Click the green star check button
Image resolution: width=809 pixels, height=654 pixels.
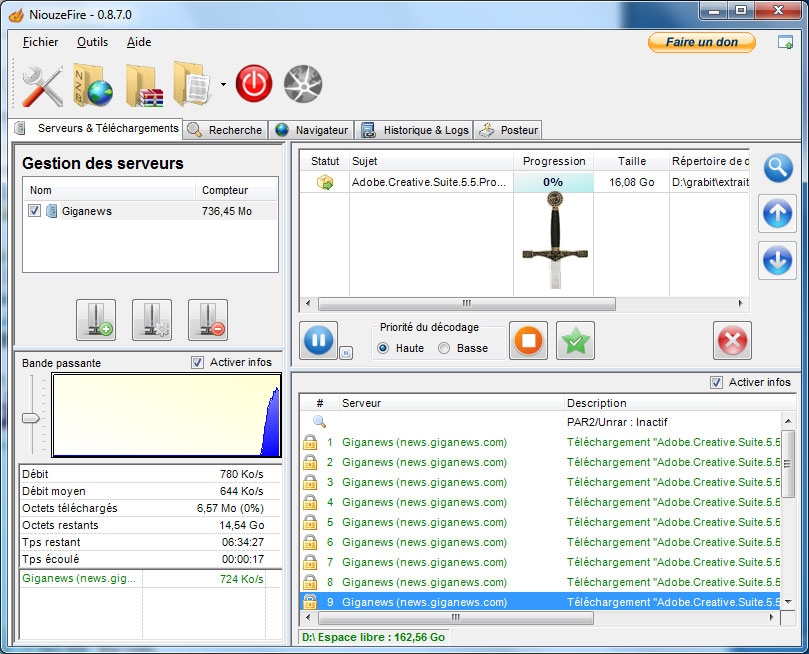[x=575, y=340]
